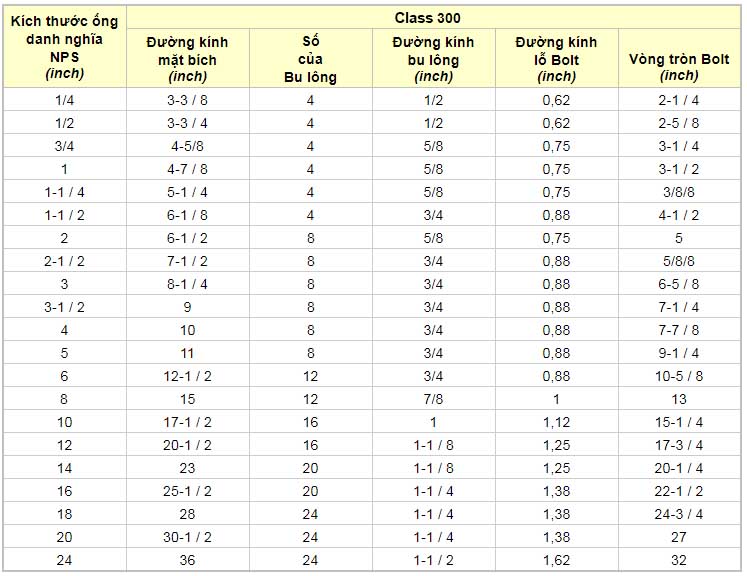
Task: Click the bolt circle value 32
Action: point(679,560)
